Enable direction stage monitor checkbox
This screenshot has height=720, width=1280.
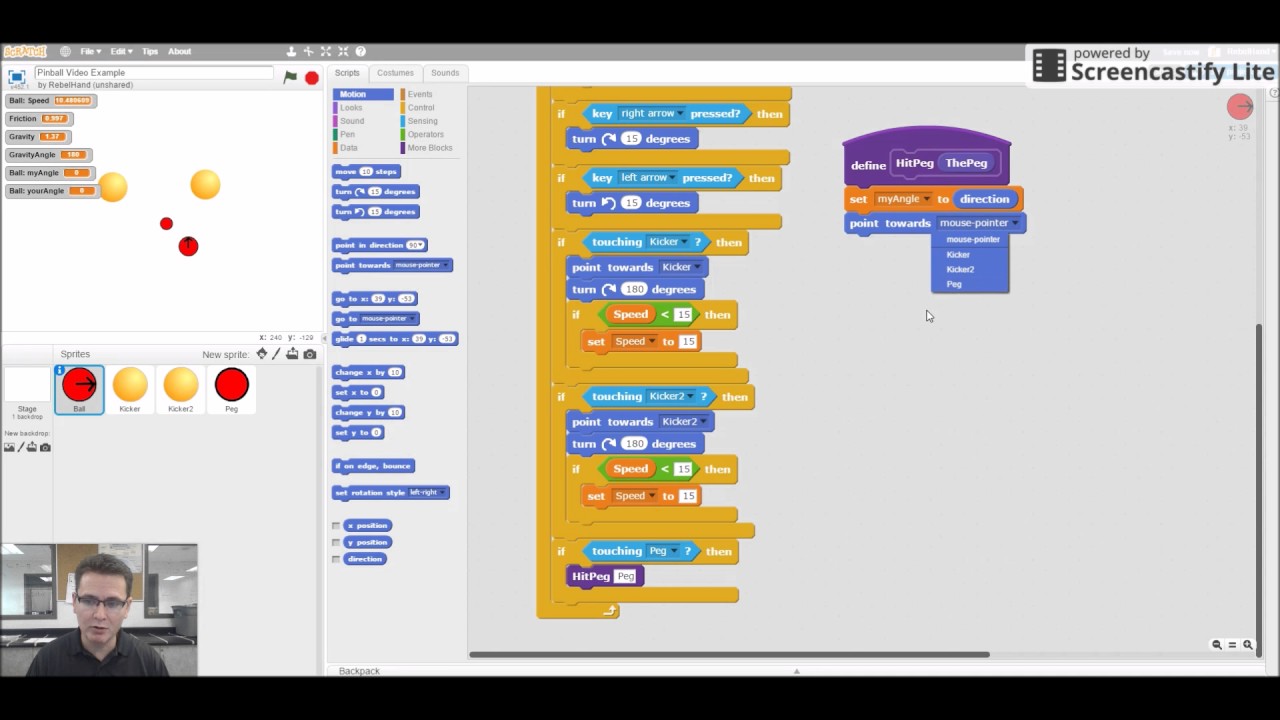pos(336,559)
